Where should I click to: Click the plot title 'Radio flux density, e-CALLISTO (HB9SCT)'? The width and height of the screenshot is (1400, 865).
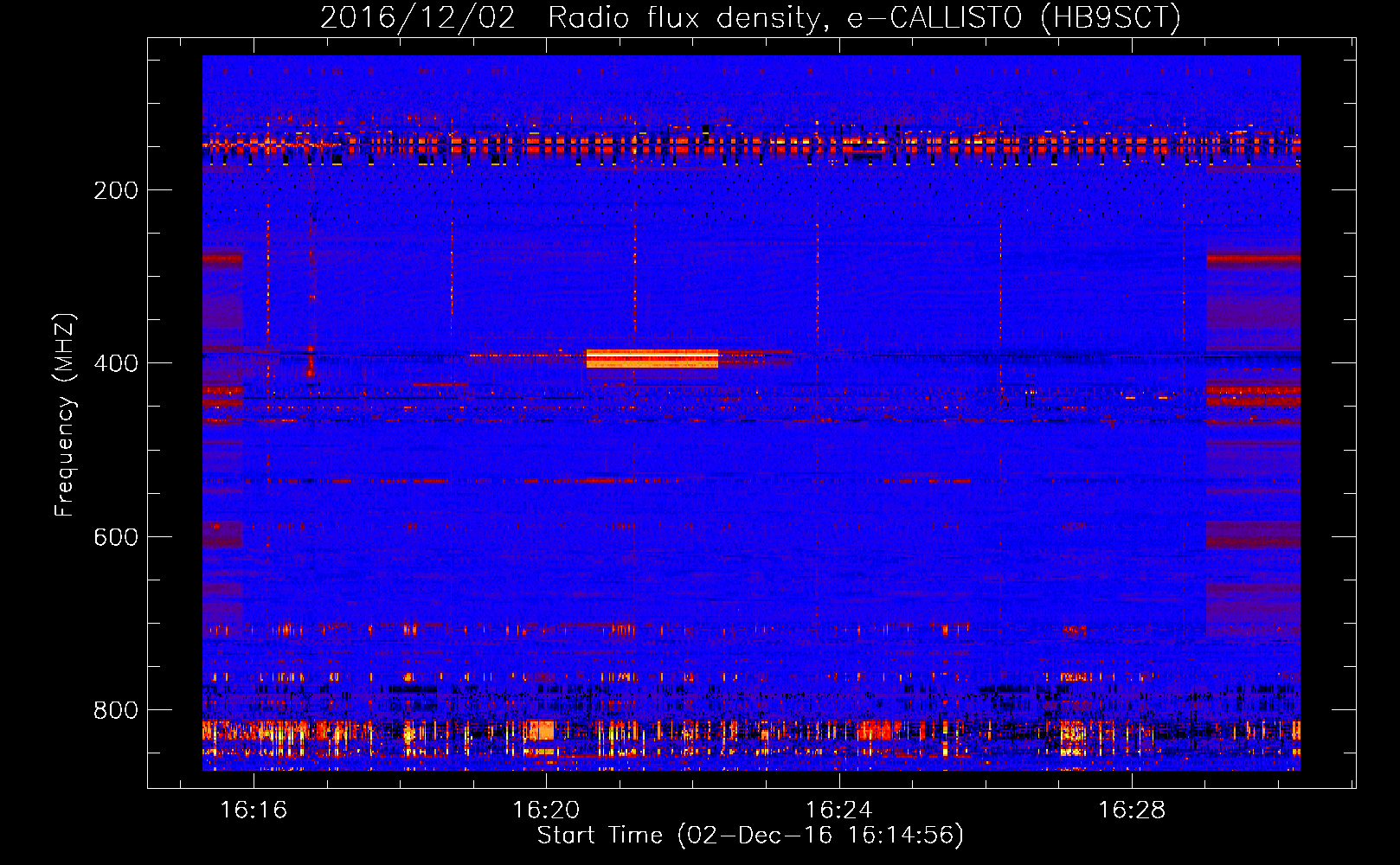[x=864, y=17]
